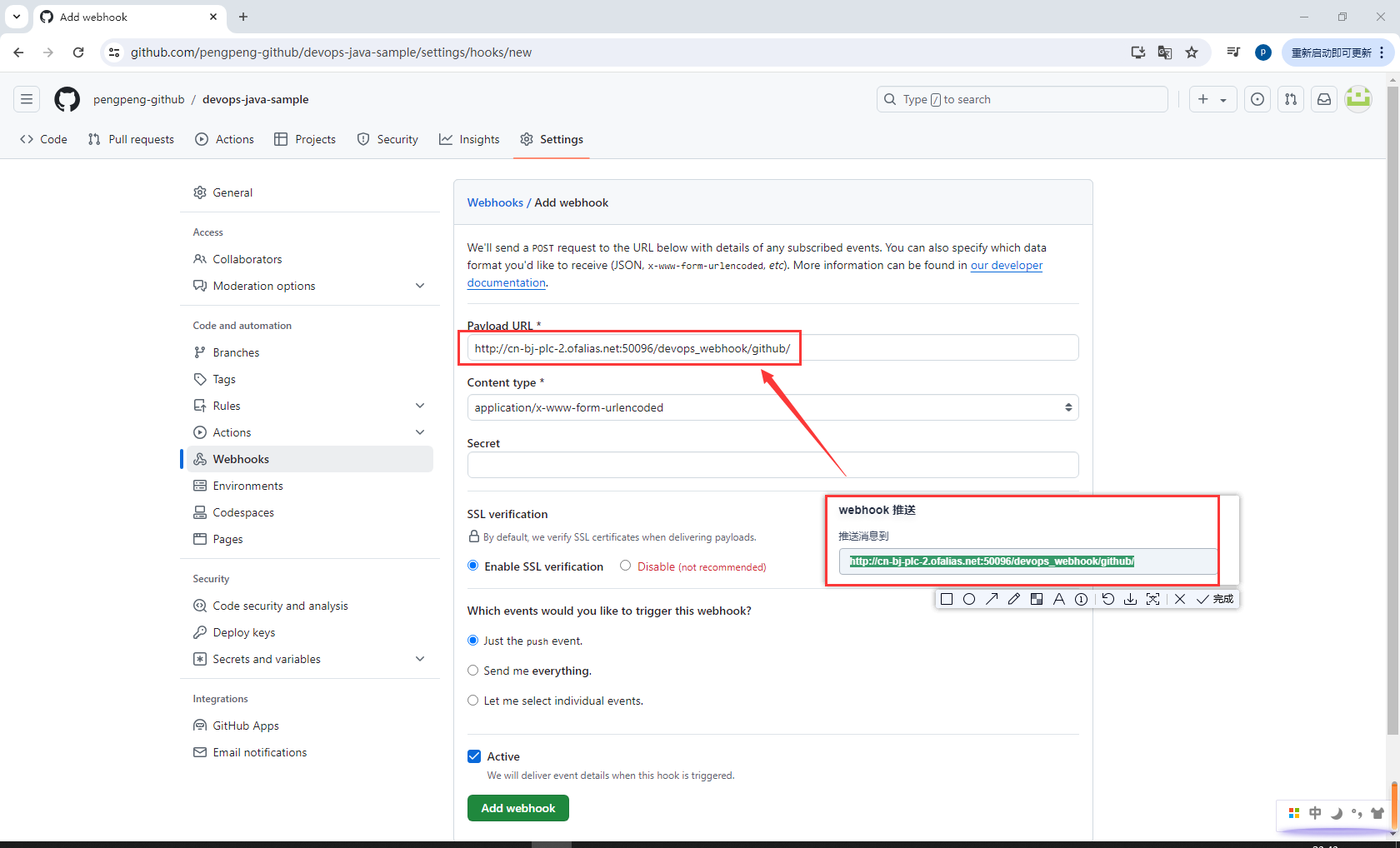Open the Google Translate icon in address bar
The height and width of the screenshot is (848, 1400).
[x=1165, y=52]
